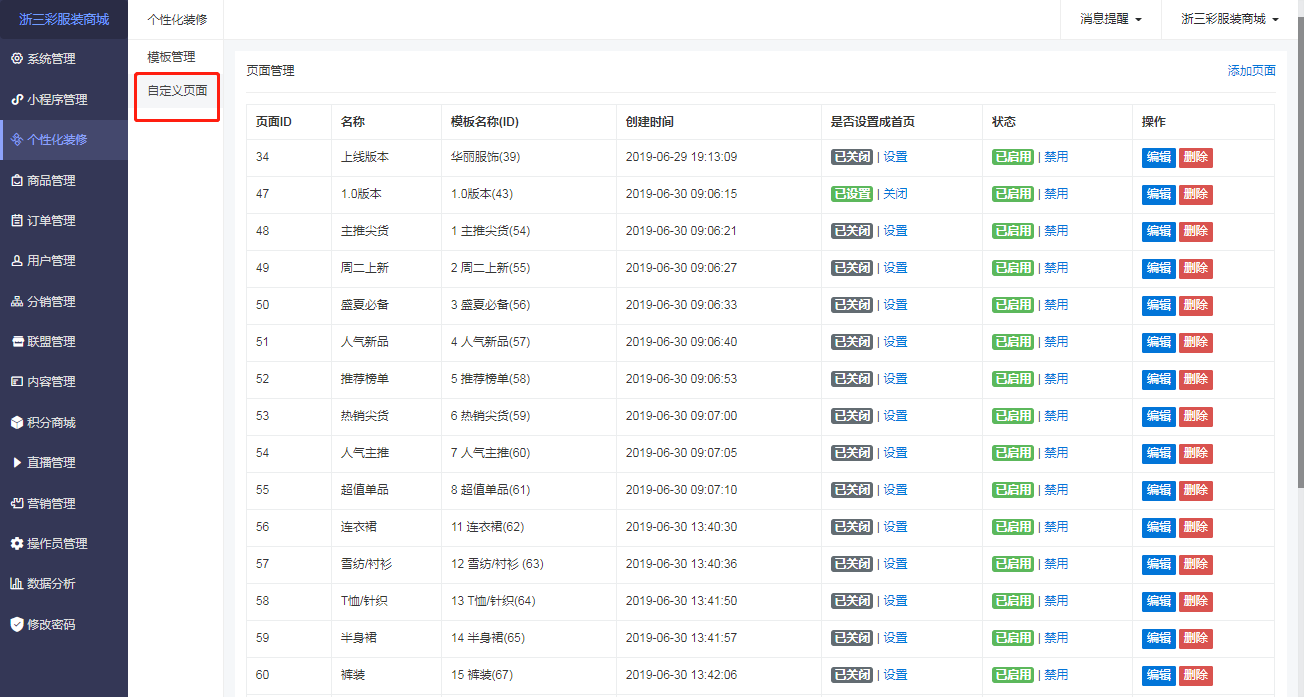Click 禁用 for the 裤装 row
Screen dimensions: 1304x697
click(1056, 675)
